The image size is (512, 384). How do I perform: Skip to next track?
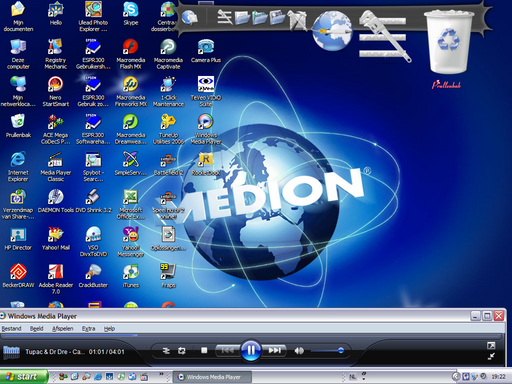click(274, 350)
